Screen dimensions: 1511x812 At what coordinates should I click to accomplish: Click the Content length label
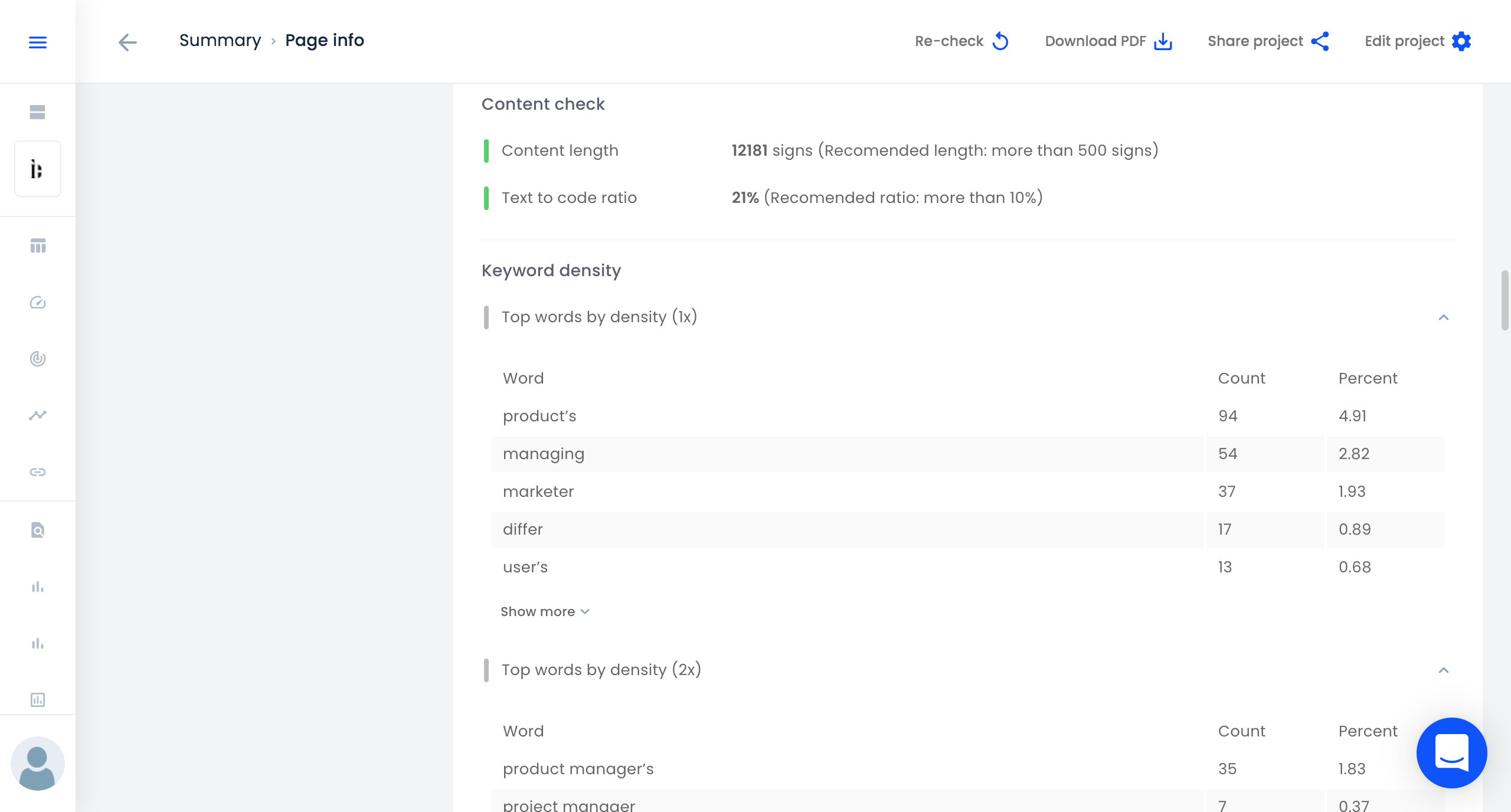[x=560, y=150]
